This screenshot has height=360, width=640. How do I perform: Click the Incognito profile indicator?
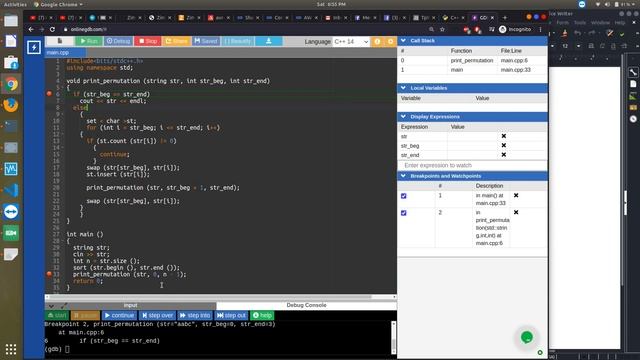click(x=515, y=29)
